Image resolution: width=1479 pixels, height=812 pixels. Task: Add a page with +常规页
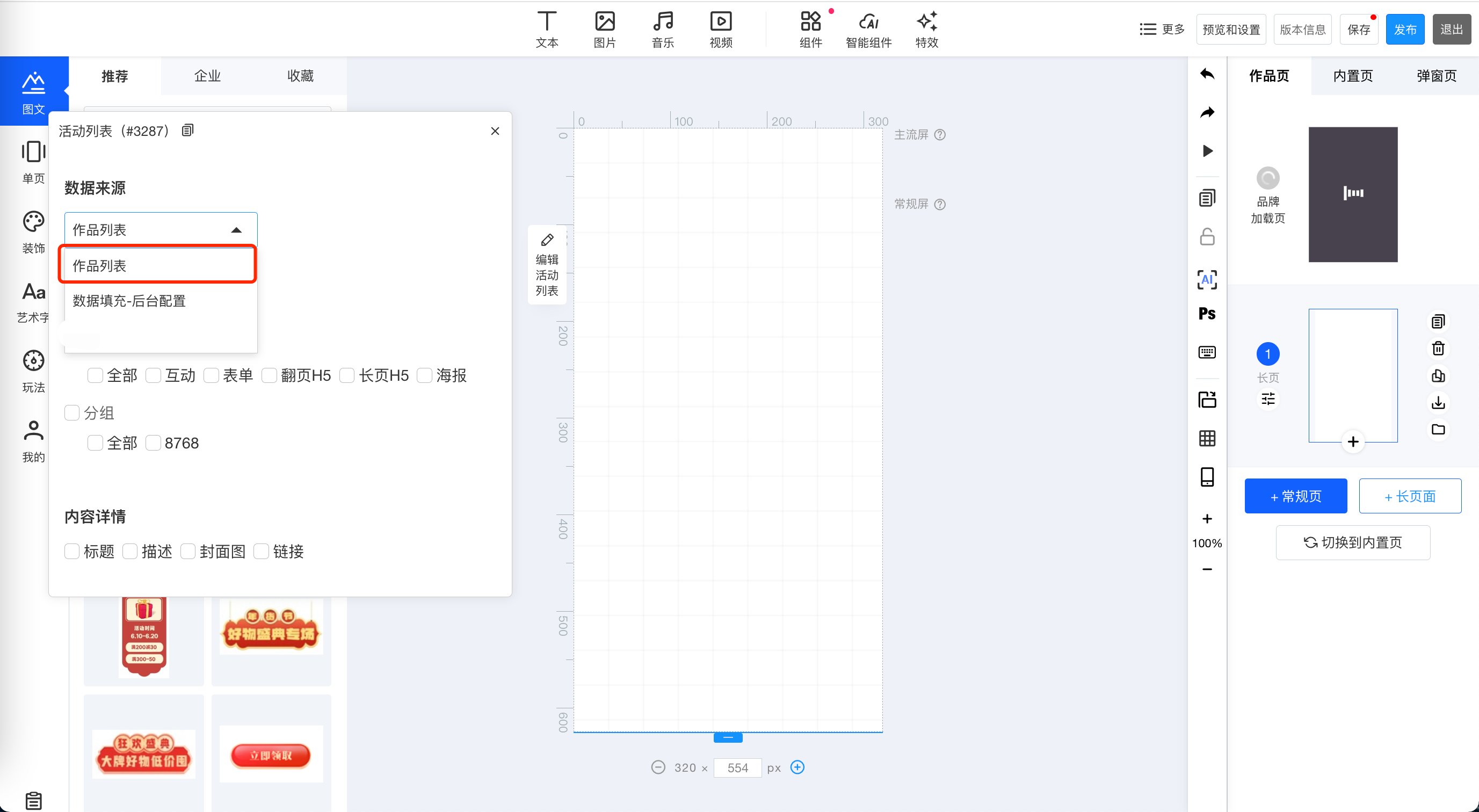click(x=1295, y=496)
